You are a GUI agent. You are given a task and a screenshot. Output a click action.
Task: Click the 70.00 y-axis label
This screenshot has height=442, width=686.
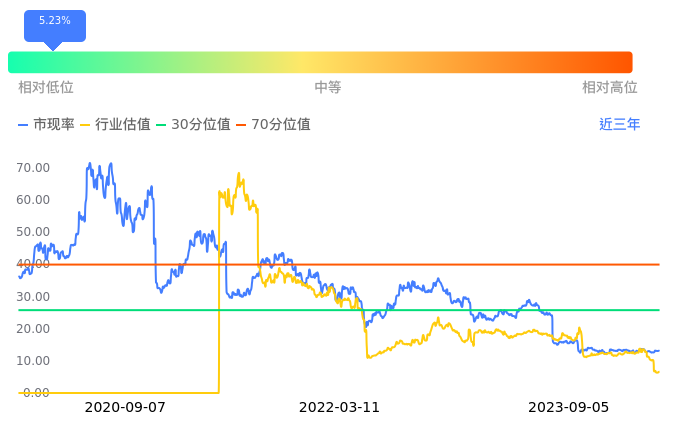[x=33, y=168]
